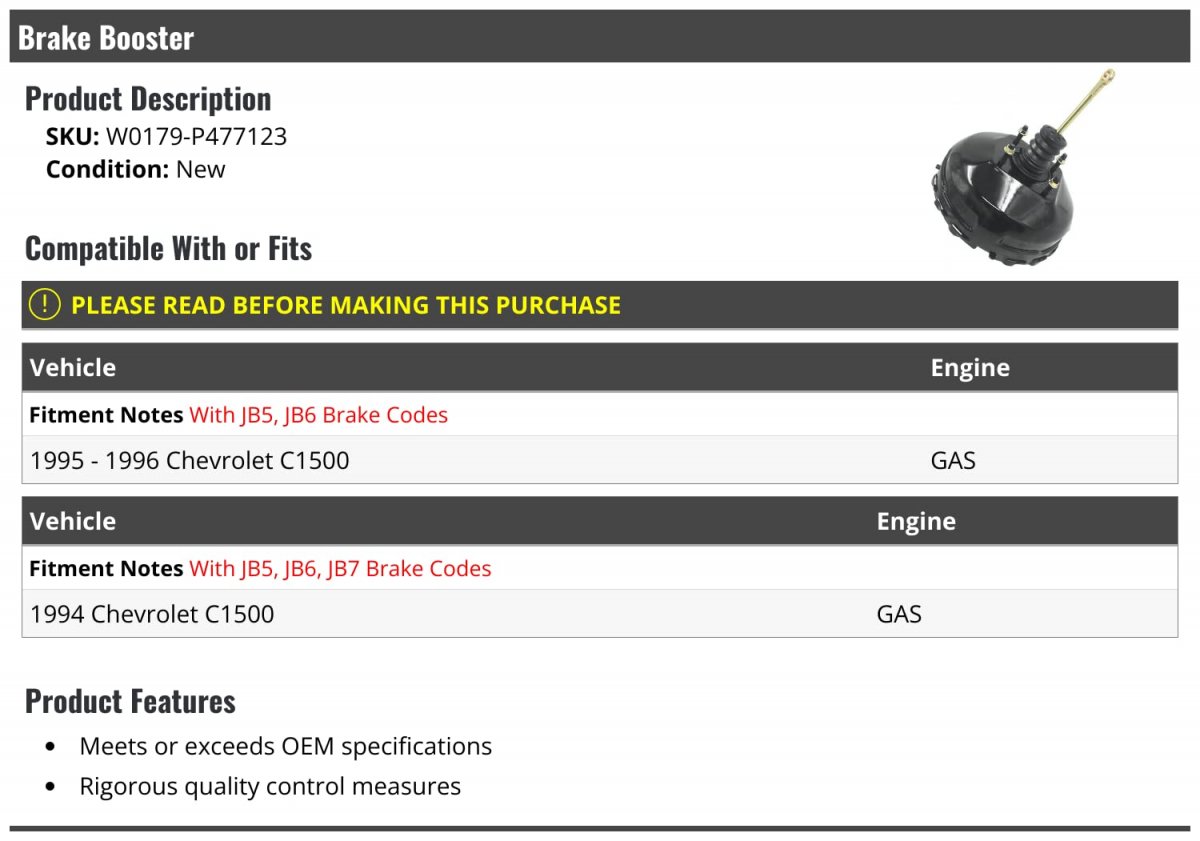Click the second table's Vehicle column header
The image size is (1200, 841).
pos(73,521)
